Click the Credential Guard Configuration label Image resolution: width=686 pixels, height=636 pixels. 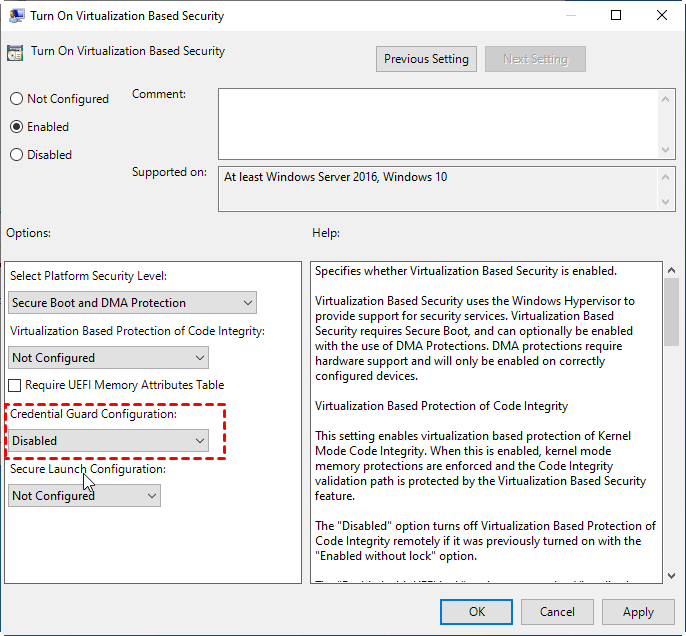(x=93, y=414)
